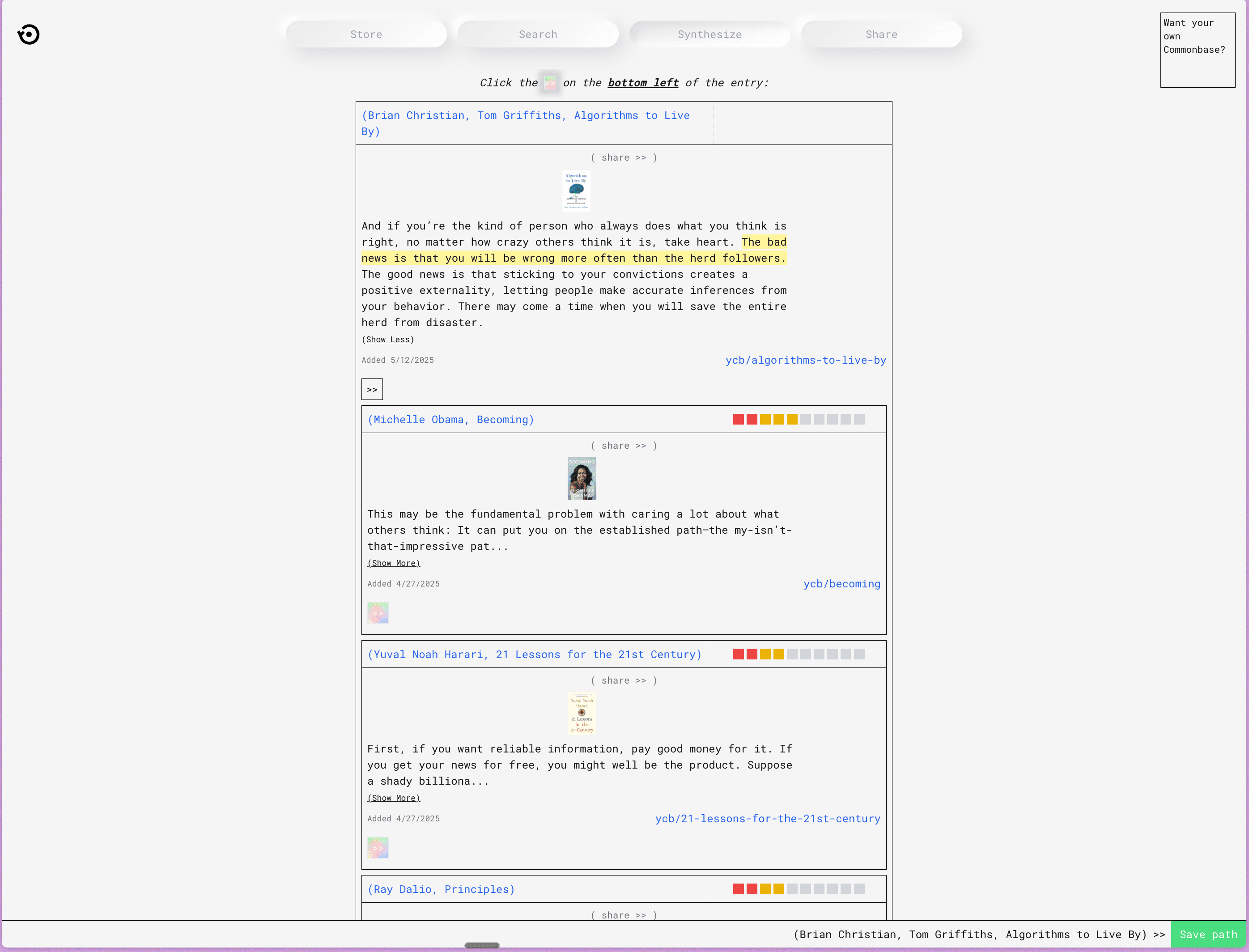The width and height of the screenshot is (1249, 952).
Task: Click the >> button under Algorithms entry
Action: point(372,389)
